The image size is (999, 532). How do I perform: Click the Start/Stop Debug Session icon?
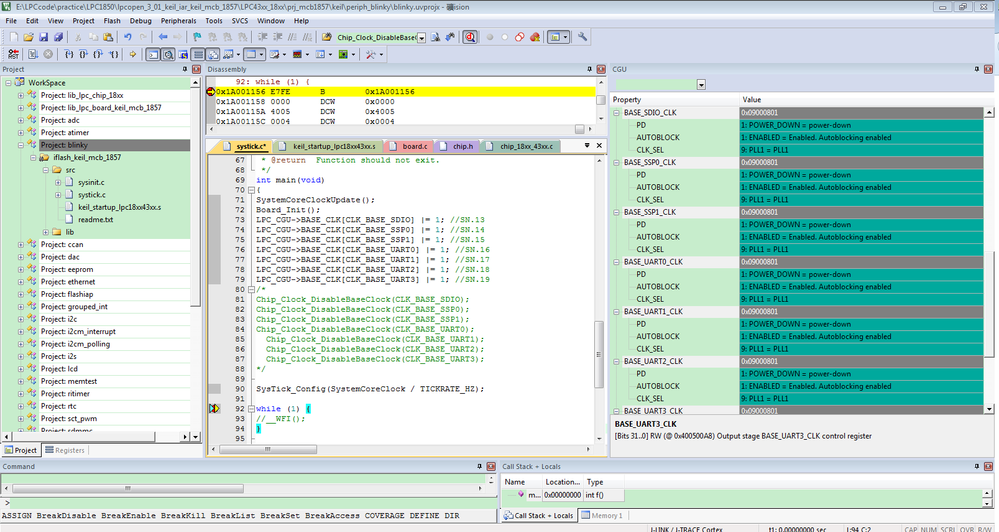click(x=468, y=37)
